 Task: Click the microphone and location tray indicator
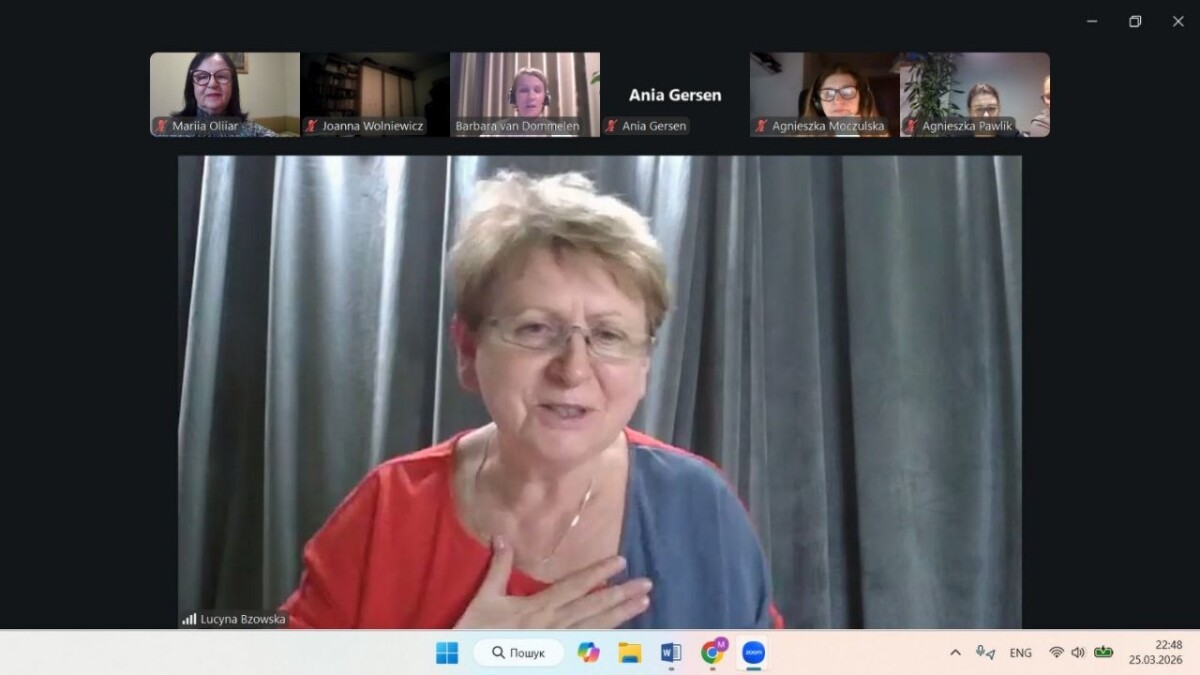985,652
